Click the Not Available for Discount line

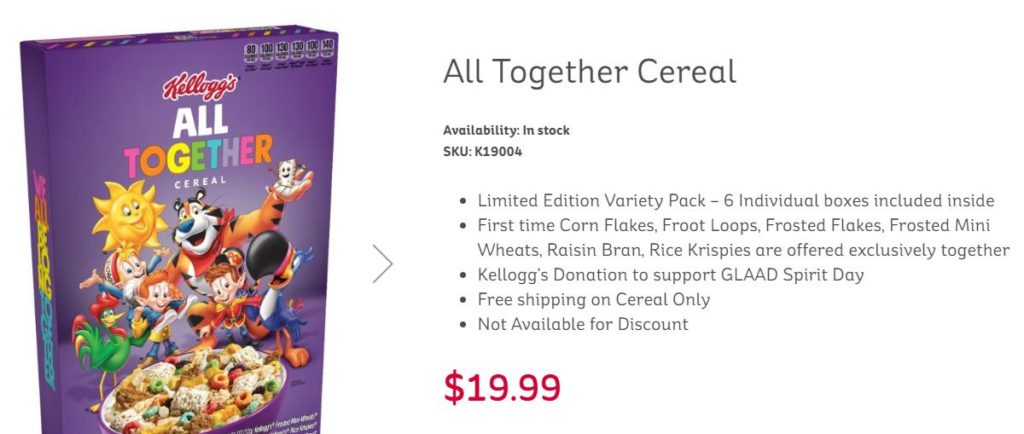pyautogui.click(x=583, y=324)
